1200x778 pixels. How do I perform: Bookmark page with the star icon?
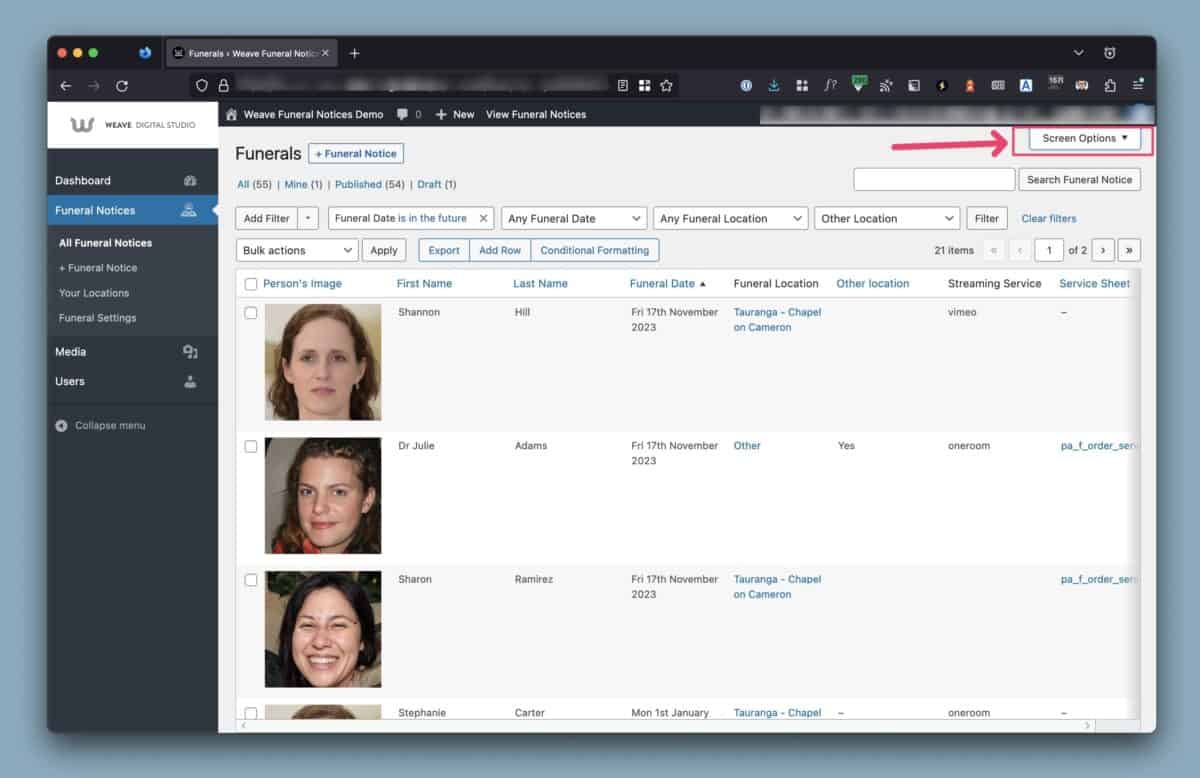click(x=666, y=86)
